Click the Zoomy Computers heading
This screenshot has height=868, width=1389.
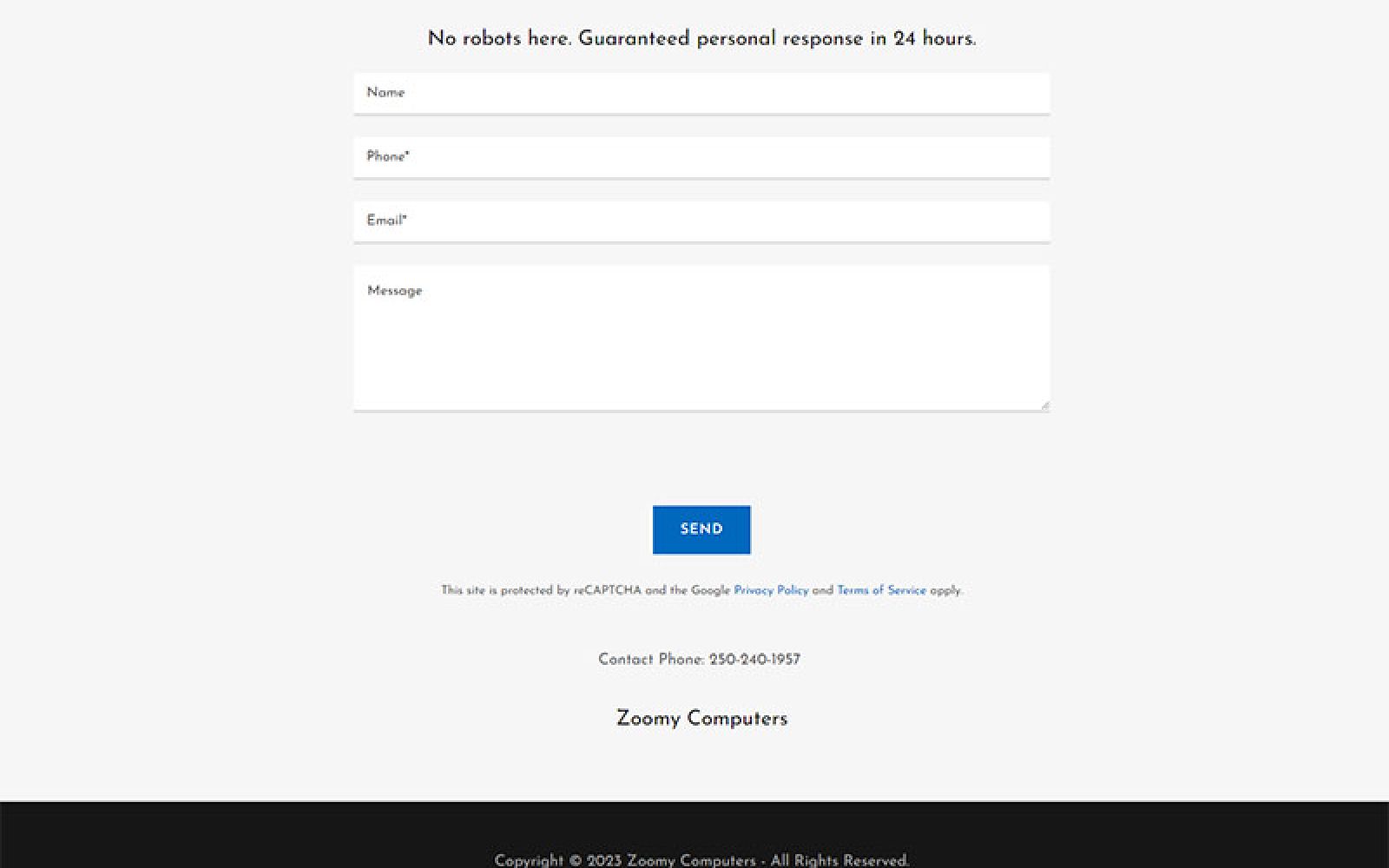[701, 719]
